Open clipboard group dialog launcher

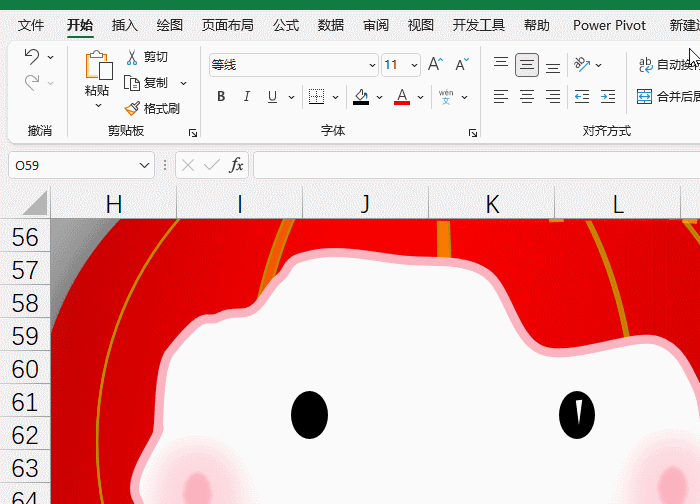pos(193,133)
